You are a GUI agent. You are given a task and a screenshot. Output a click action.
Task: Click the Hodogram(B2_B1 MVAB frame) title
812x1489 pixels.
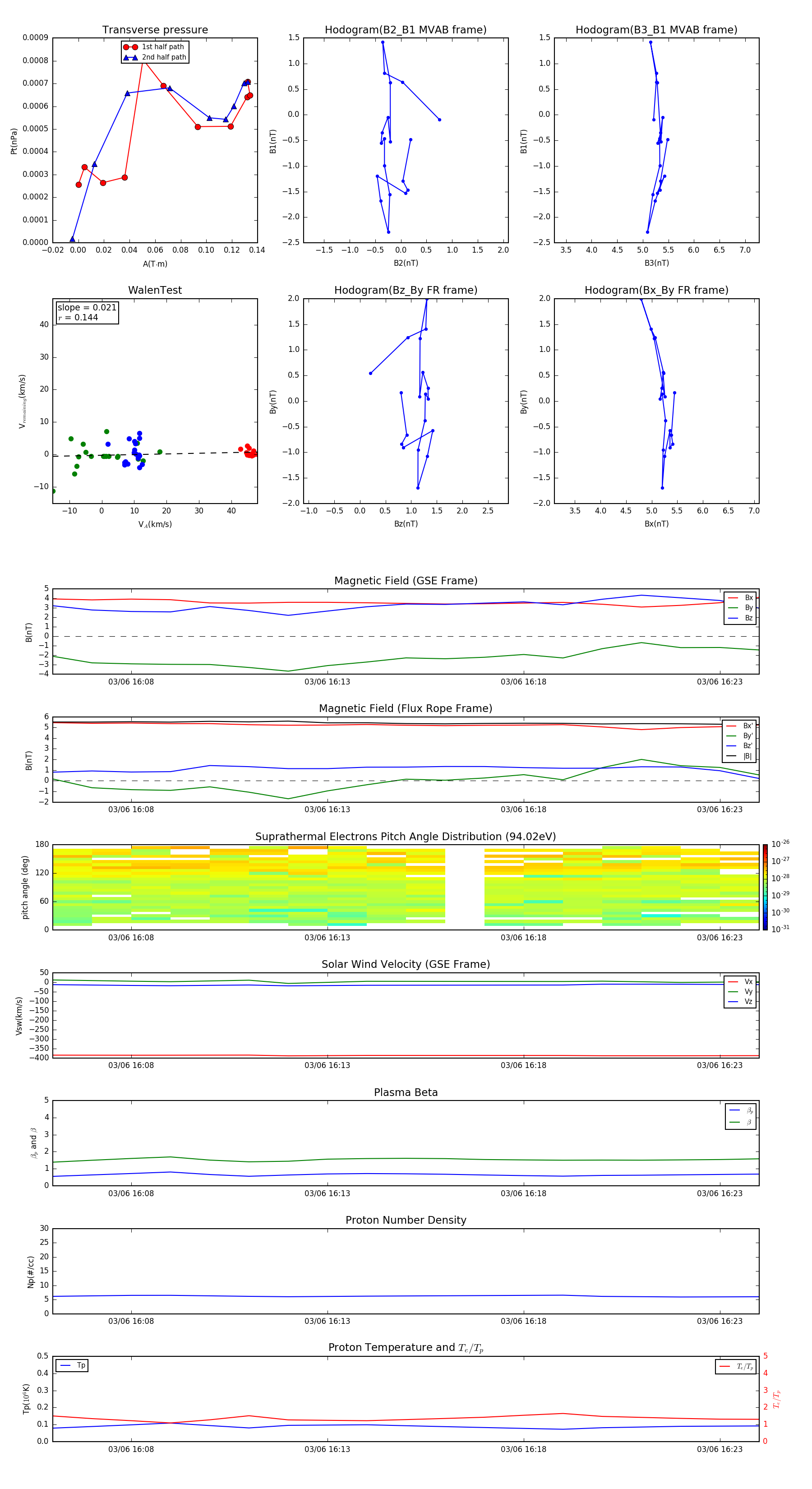[x=405, y=30]
